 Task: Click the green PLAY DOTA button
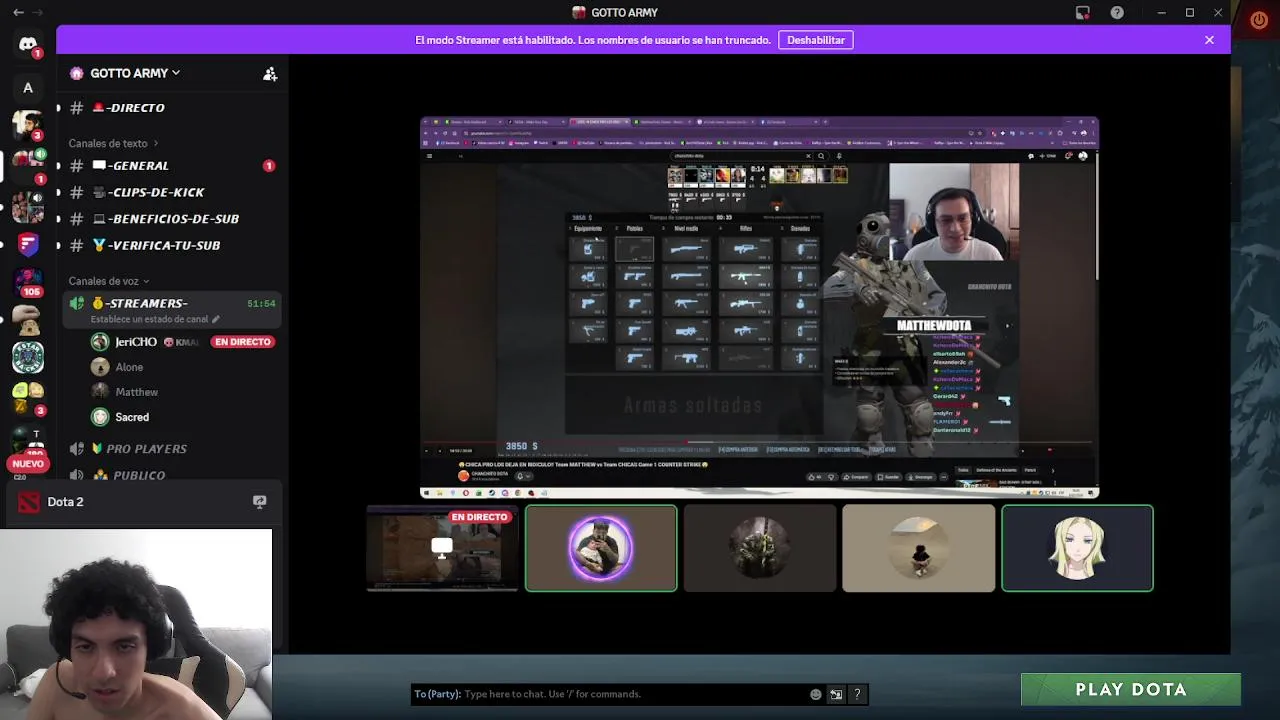point(1131,690)
